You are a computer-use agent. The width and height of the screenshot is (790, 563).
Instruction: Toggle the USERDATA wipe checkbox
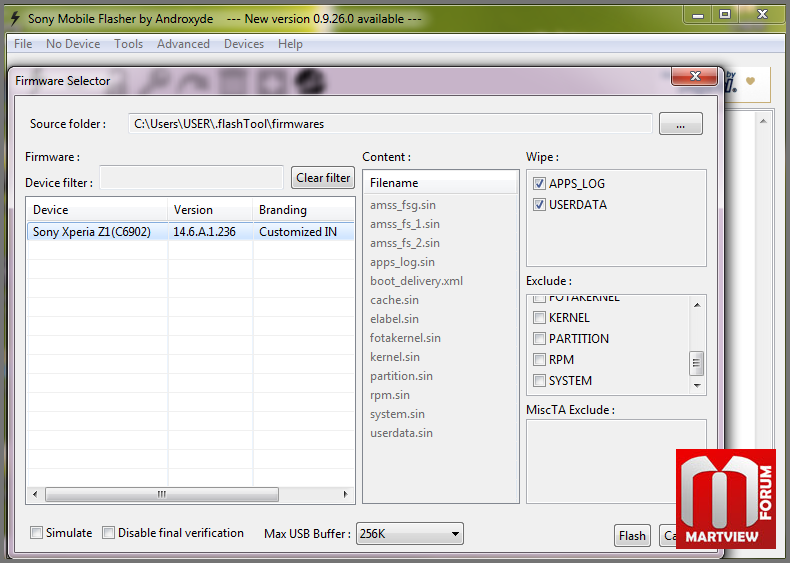(539, 205)
